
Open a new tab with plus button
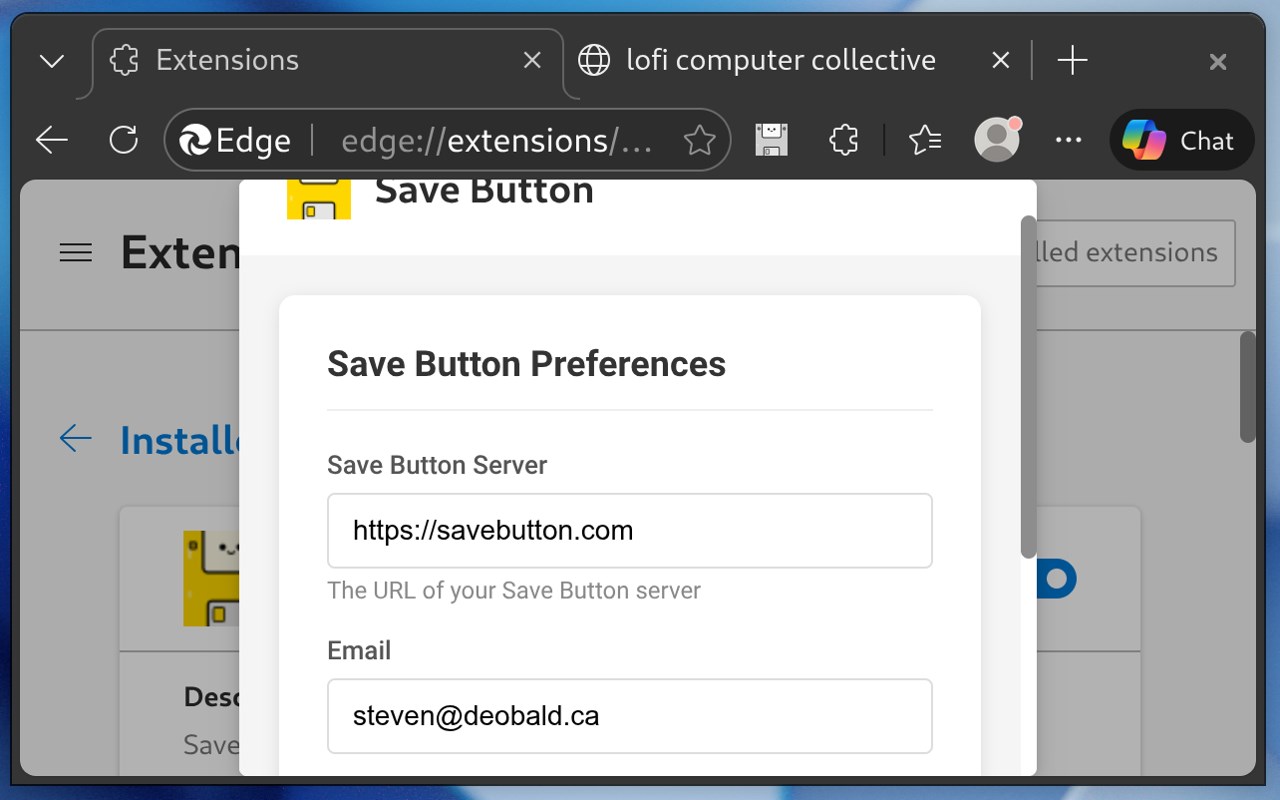[x=1072, y=61]
